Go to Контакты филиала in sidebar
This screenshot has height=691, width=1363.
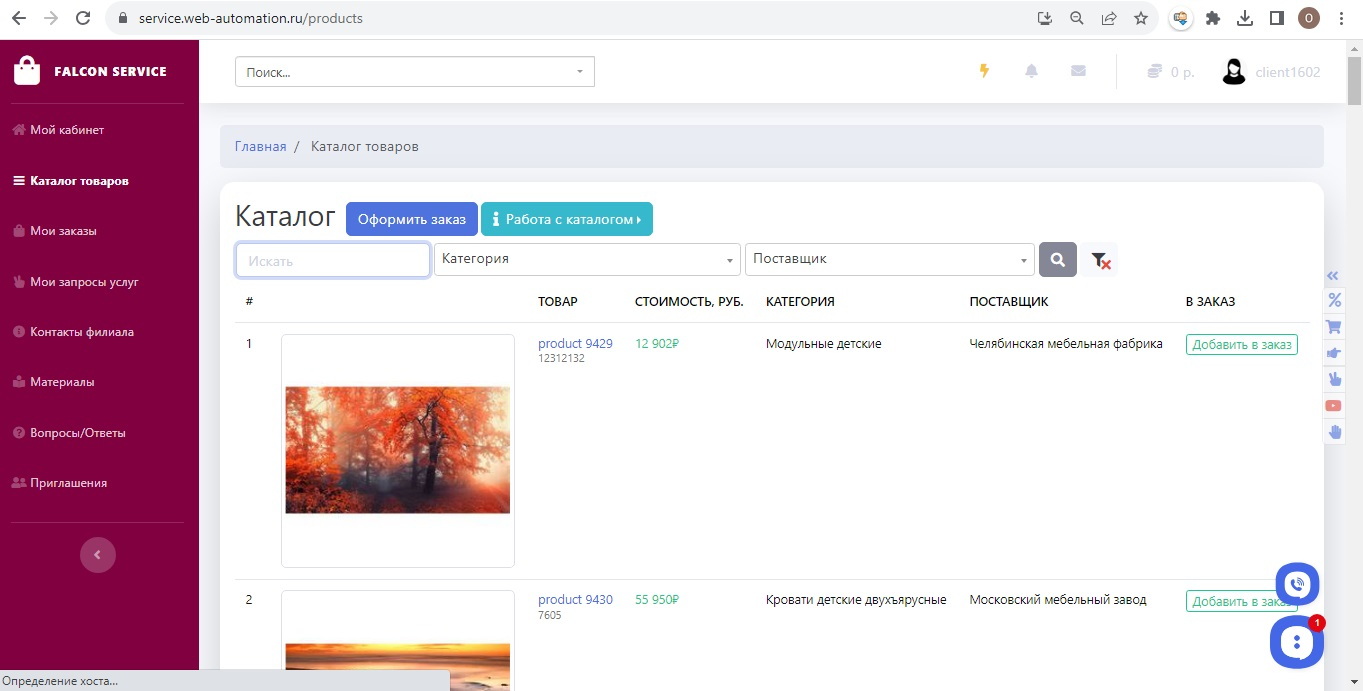(81, 332)
